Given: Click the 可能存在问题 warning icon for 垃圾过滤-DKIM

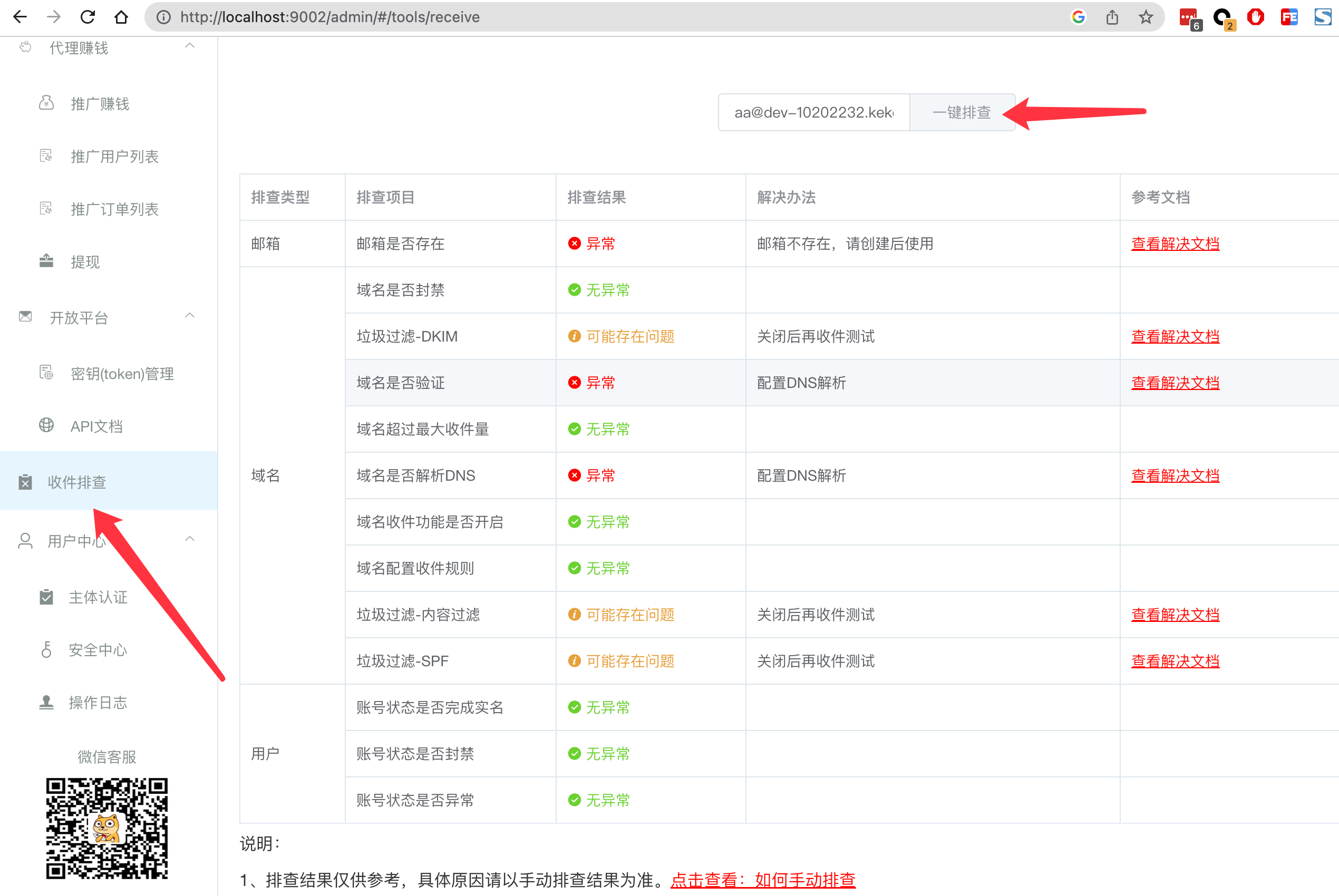Looking at the screenshot, I should click(x=575, y=336).
